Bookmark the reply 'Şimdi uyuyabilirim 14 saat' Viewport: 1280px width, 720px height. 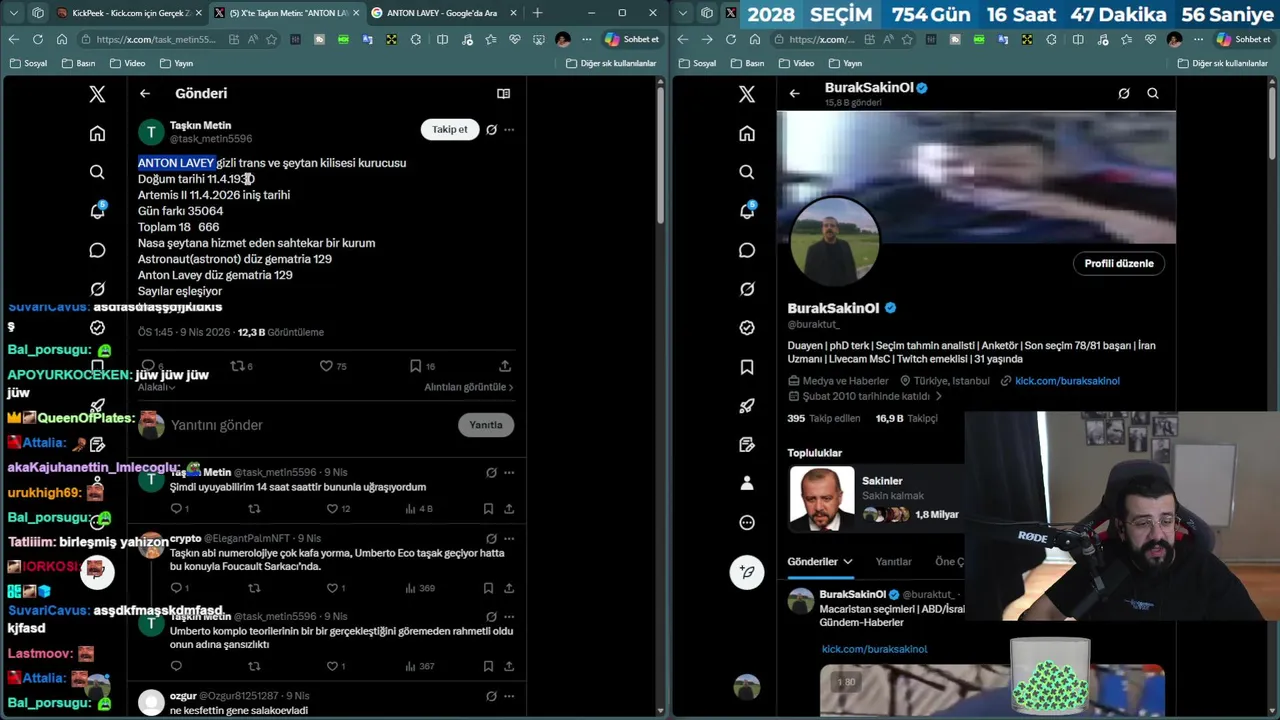[x=488, y=508]
